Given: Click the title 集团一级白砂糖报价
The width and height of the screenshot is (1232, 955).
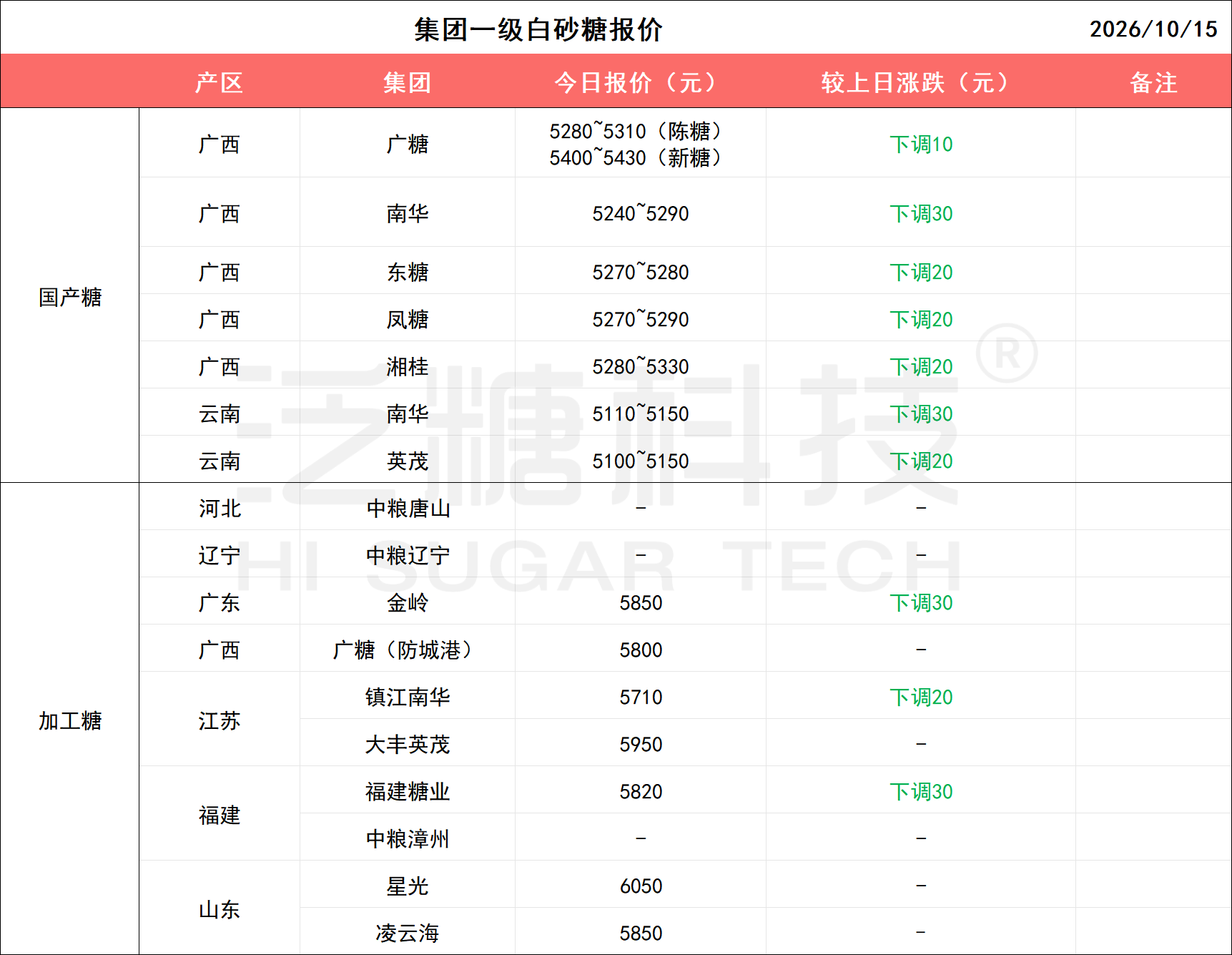Looking at the screenshot, I should pyautogui.click(x=538, y=29).
